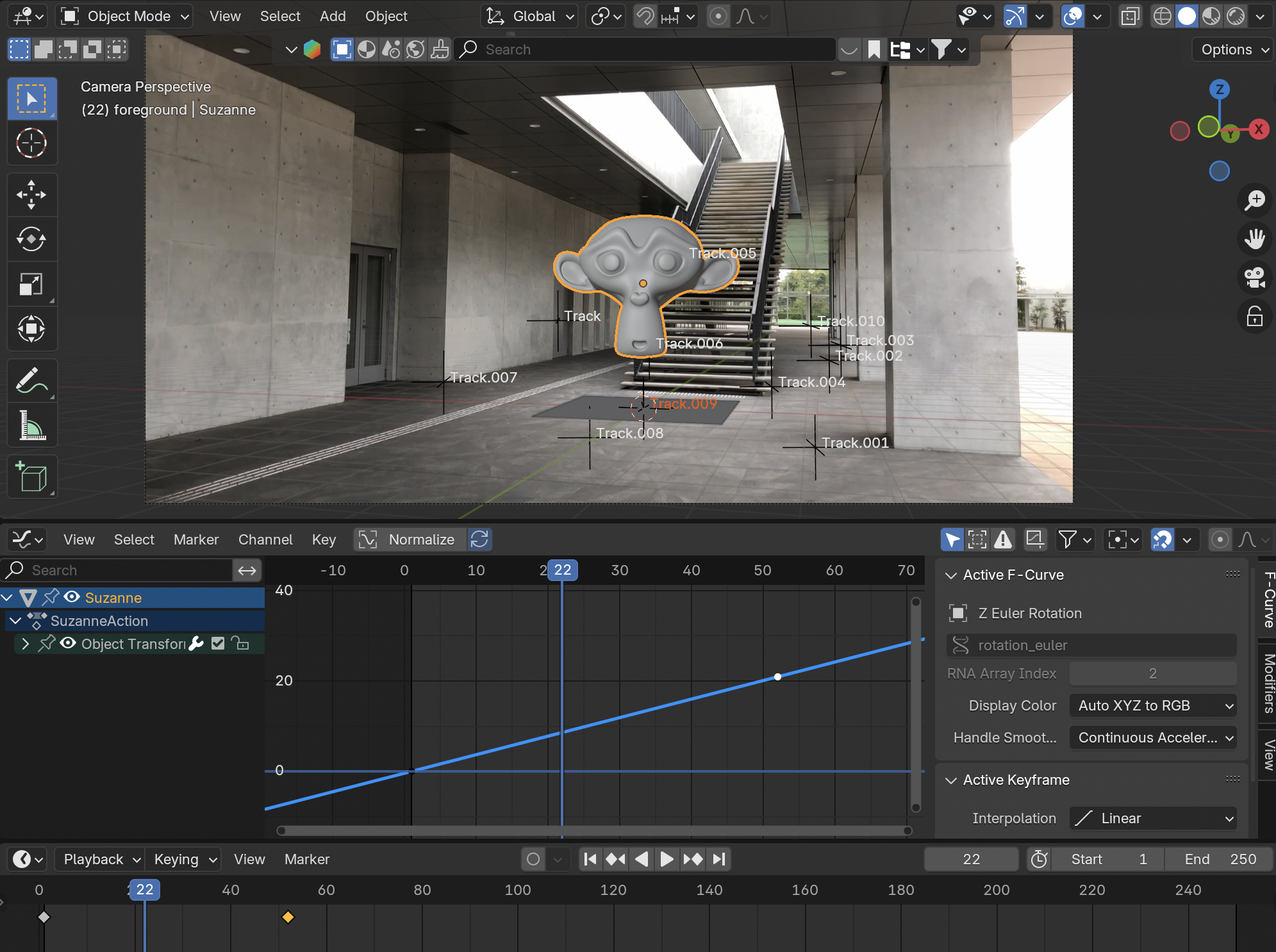1276x952 pixels.
Task: Select the Rotate tool in the toolbar
Action: tap(31, 240)
